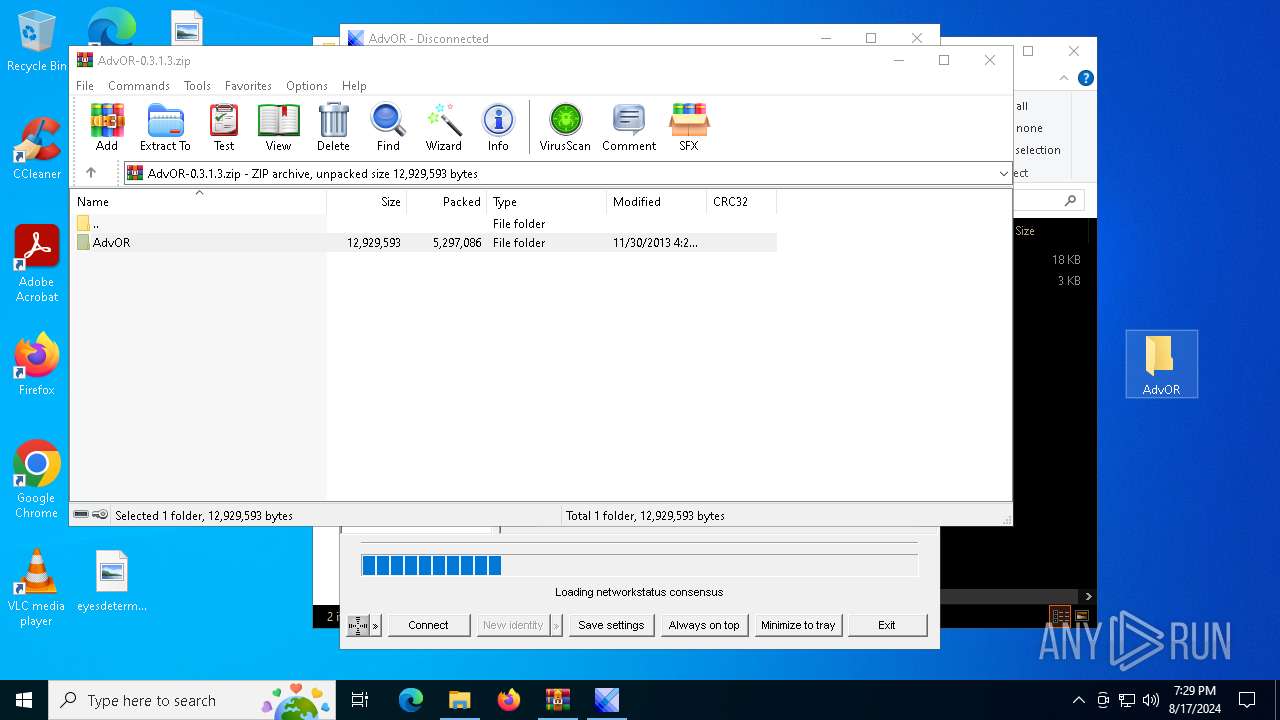Click the Explorer search magnifier icon
1280x720 pixels.
click(x=1070, y=201)
